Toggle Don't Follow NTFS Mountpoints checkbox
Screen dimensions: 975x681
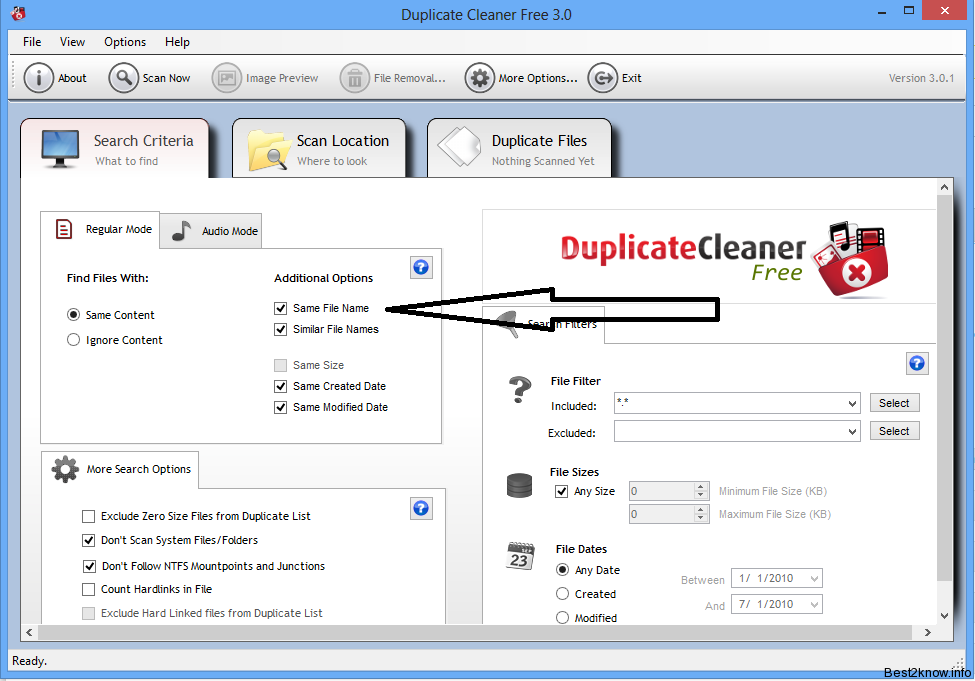pos(89,566)
